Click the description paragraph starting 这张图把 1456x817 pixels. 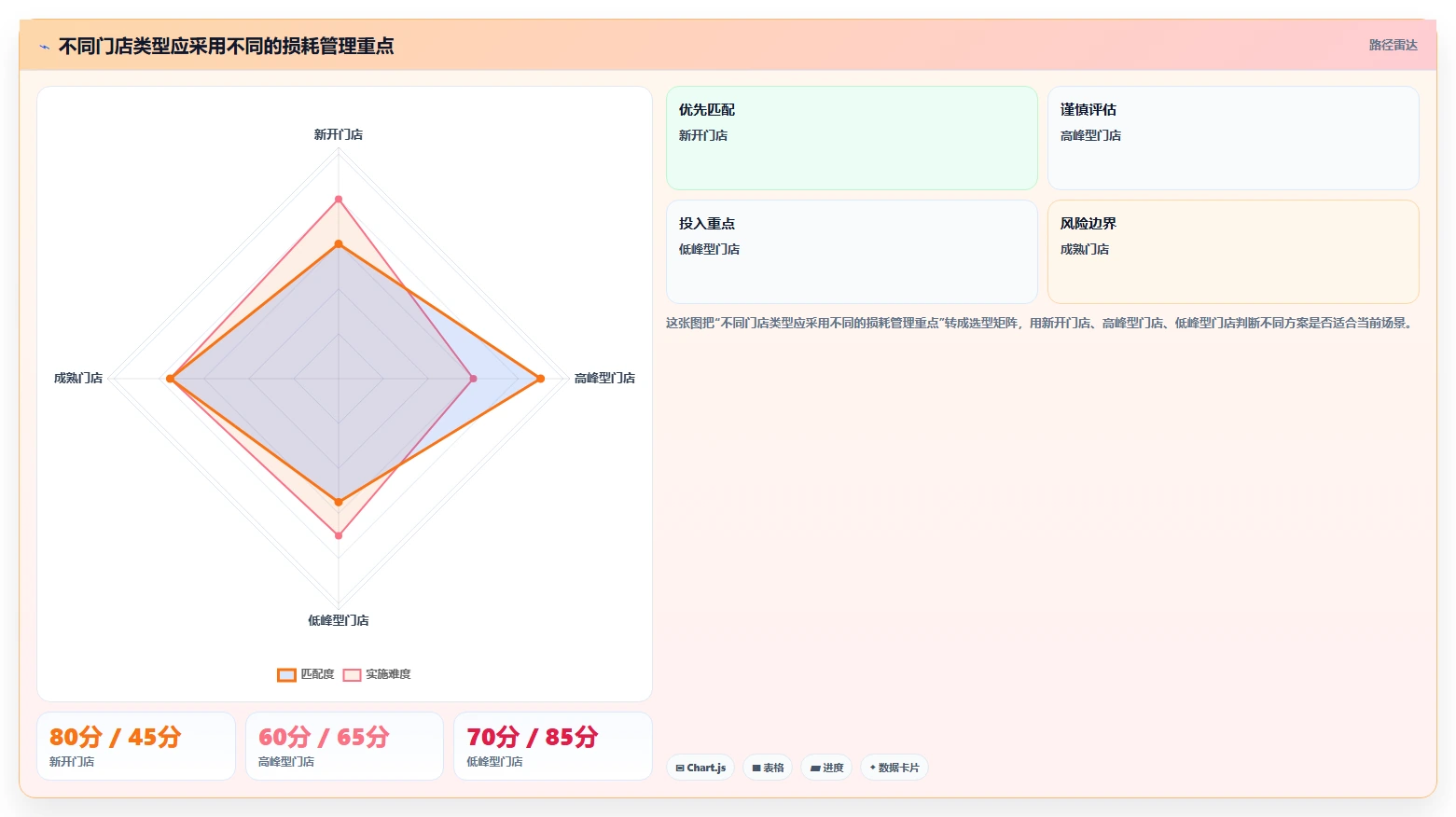(1041, 323)
